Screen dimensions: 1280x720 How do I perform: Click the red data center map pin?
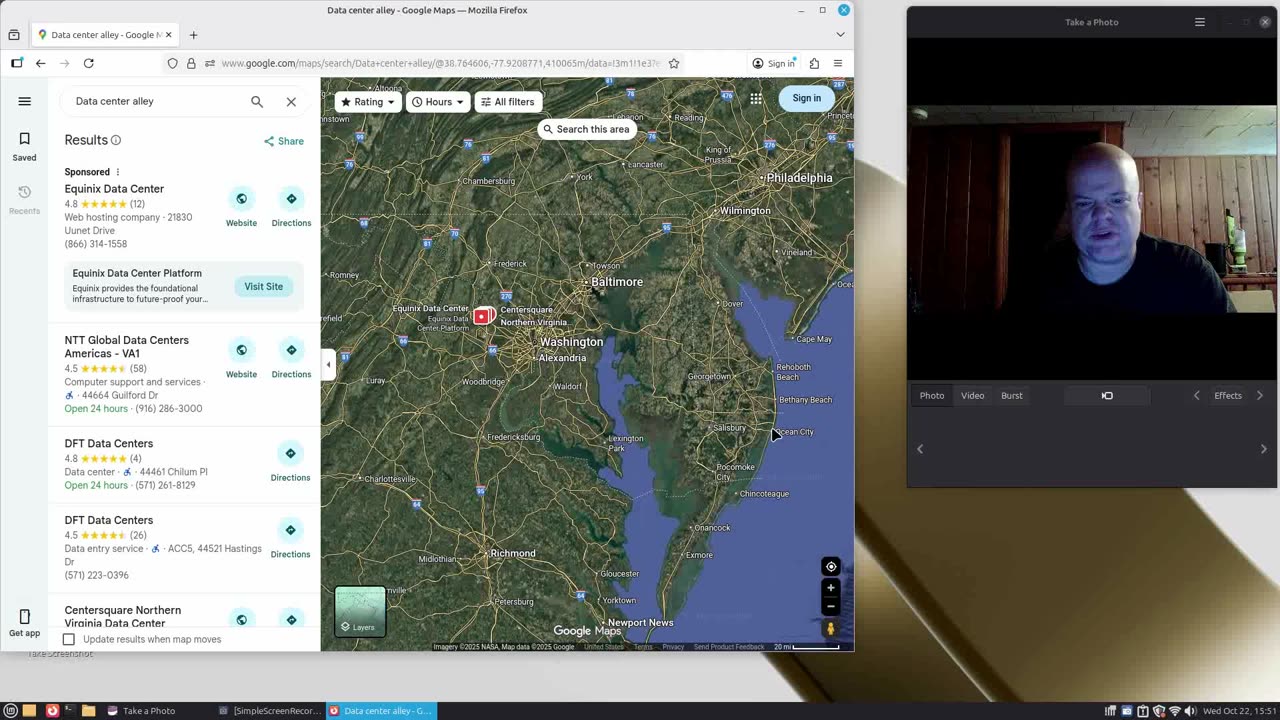tap(483, 316)
